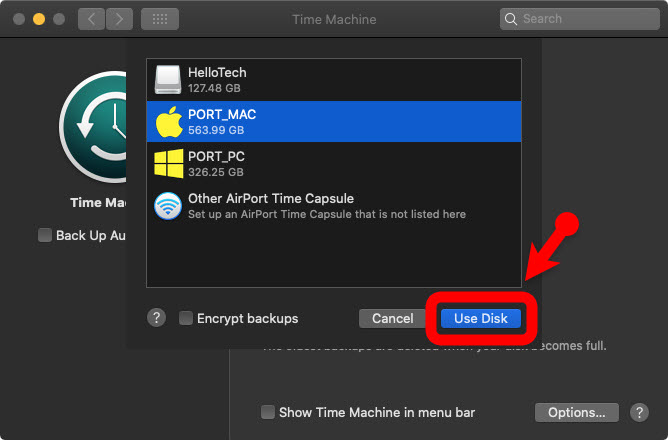This screenshot has width=668, height=440.
Task: Click the PORT_MAC Apple logo icon
Action: point(168,122)
